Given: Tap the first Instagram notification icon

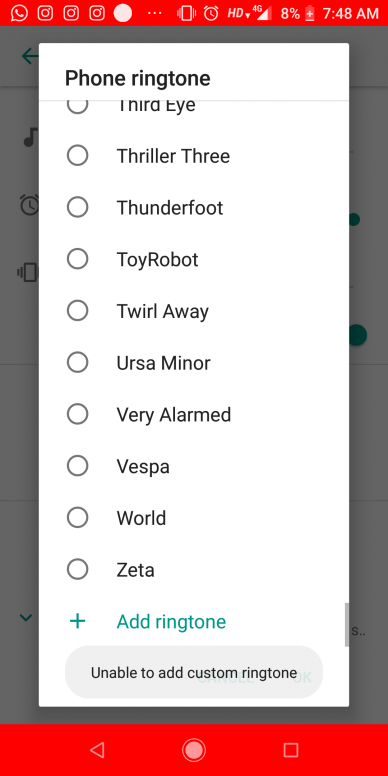Looking at the screenshot, I should tap(46, 13).
